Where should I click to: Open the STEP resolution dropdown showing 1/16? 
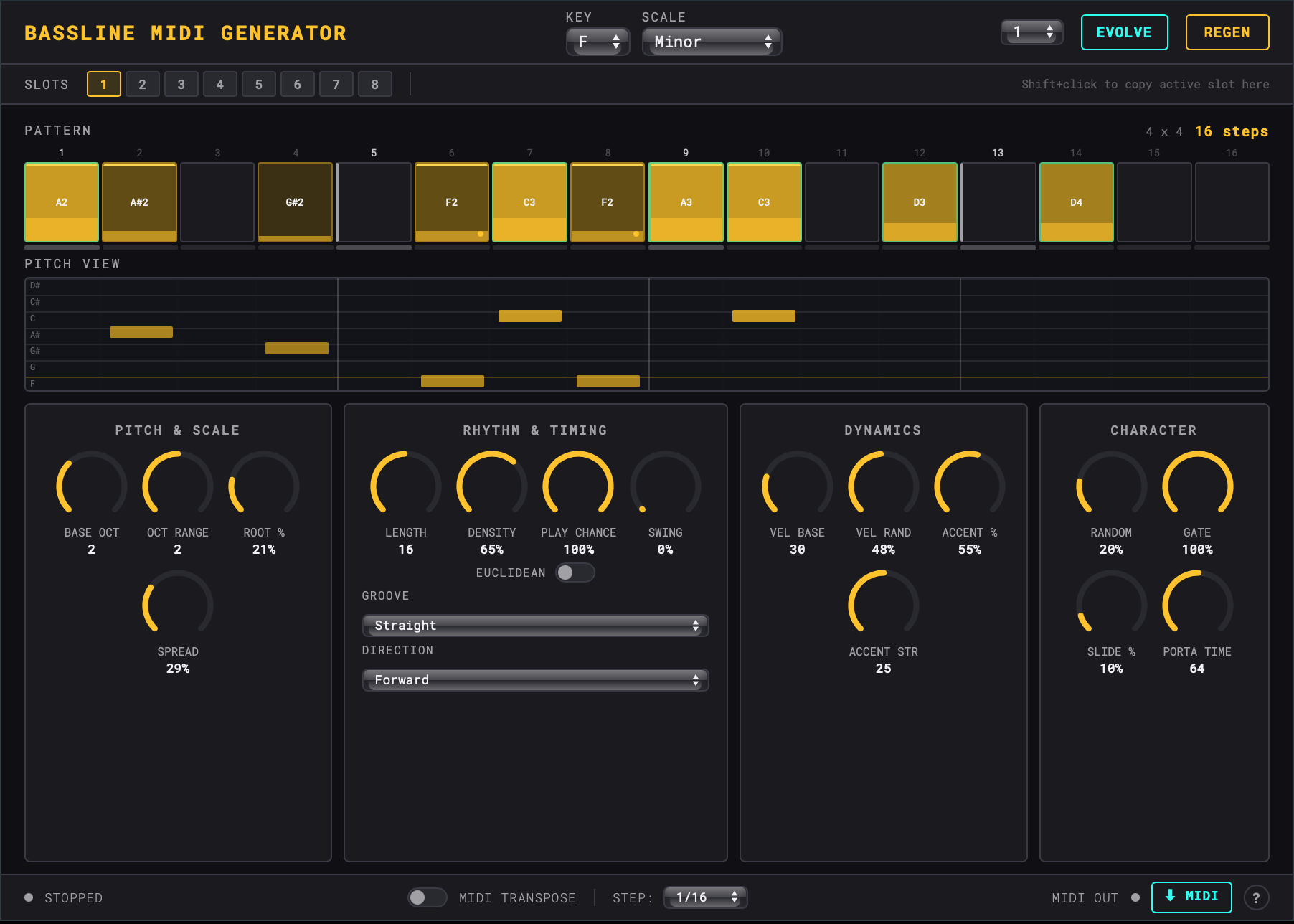704,897
